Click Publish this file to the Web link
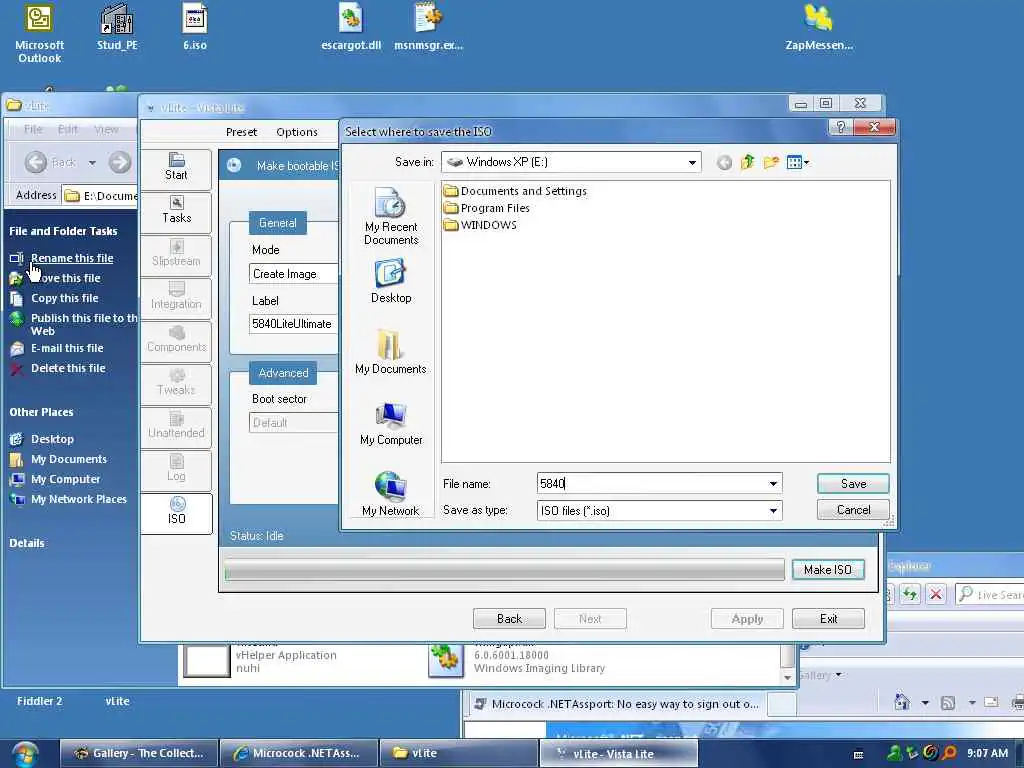The image size is (1024, 768). point(84,325)
